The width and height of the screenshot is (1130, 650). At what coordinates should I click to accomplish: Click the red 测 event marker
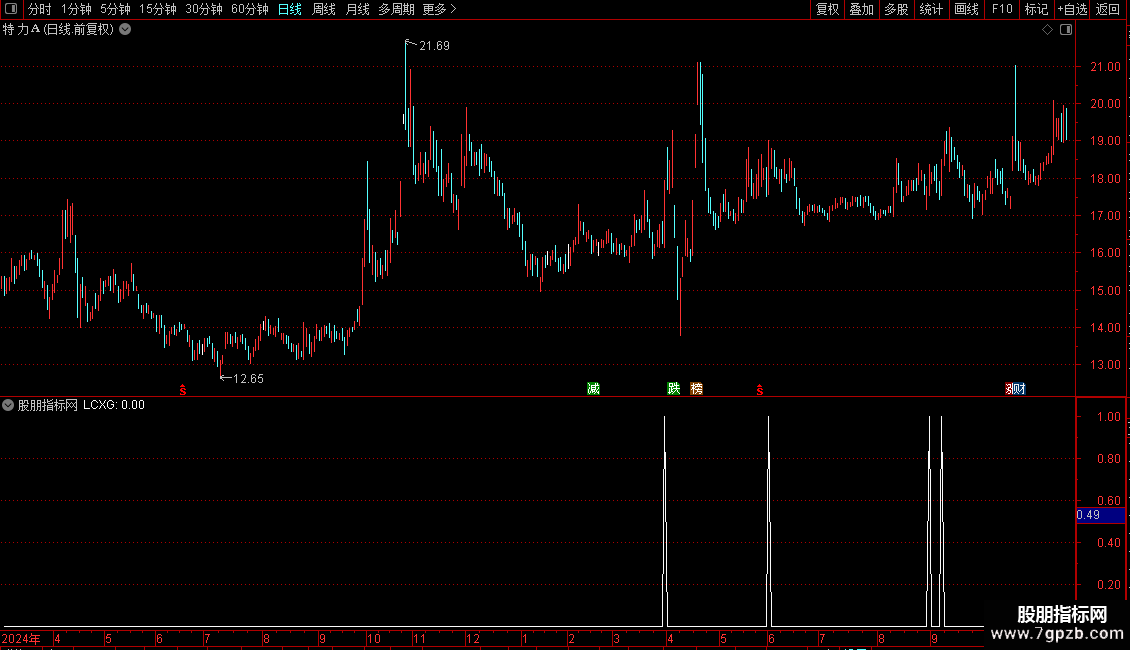pyautogui.click(x=1010, y=388)
